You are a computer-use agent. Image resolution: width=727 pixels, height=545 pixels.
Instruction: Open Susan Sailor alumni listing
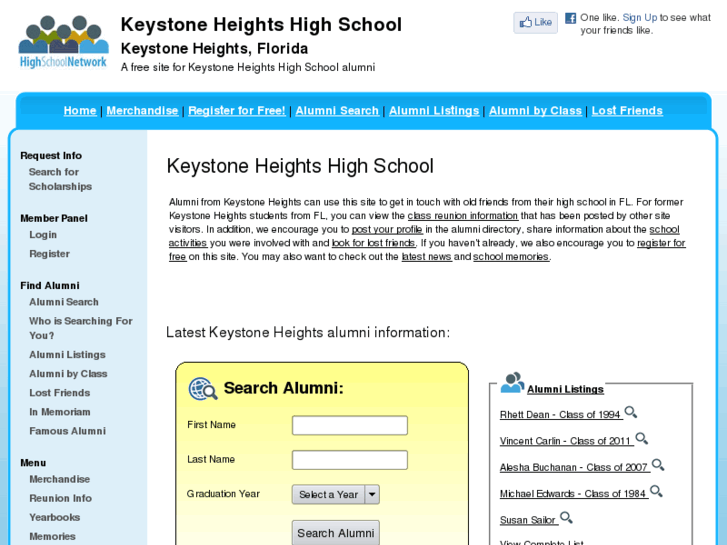[528, 520]
